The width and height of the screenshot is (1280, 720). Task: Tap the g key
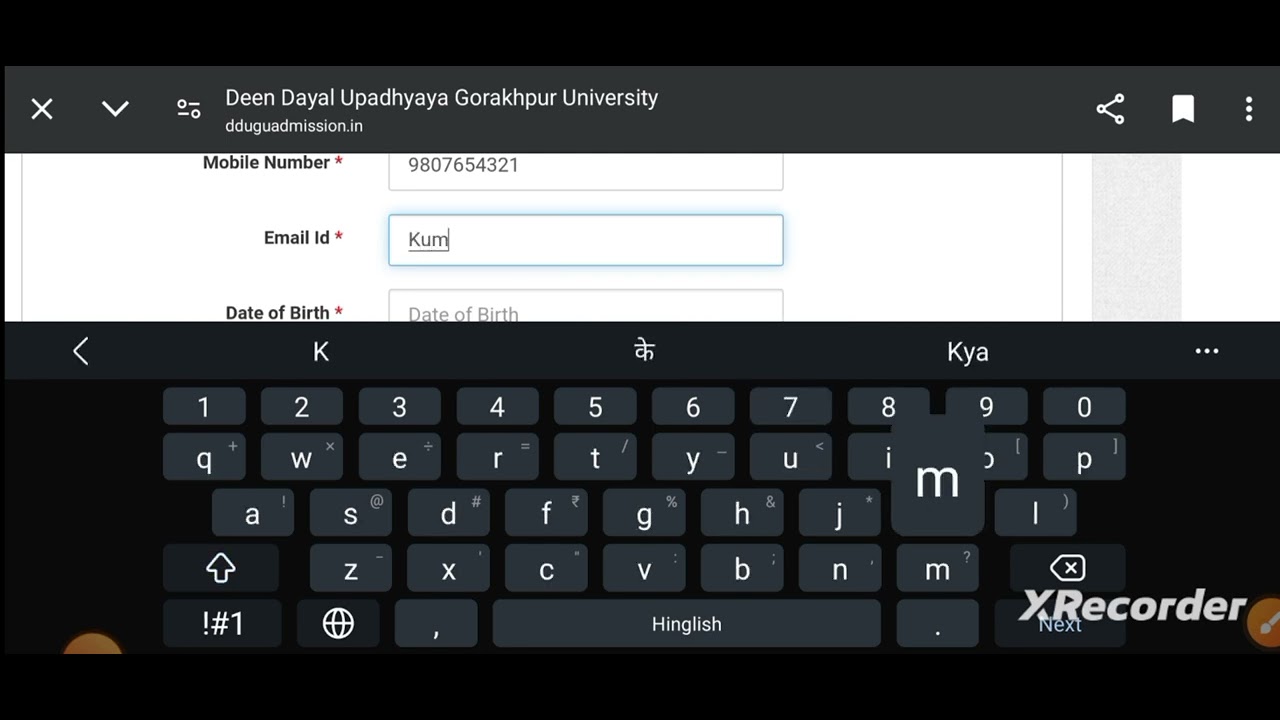click(644, 514)
